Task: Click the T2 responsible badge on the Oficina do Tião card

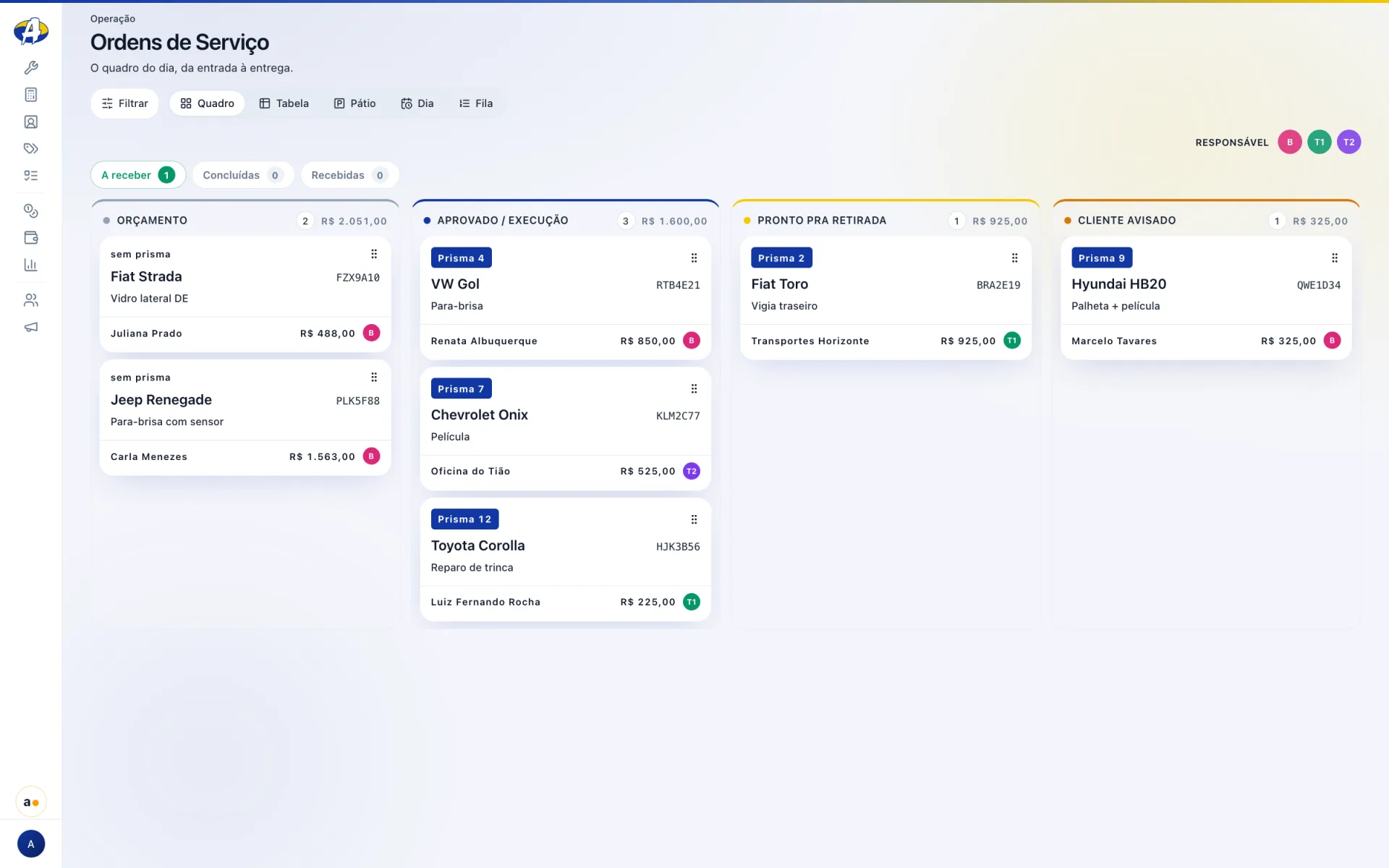Action: pyautogui.click(x=692, y=471)
